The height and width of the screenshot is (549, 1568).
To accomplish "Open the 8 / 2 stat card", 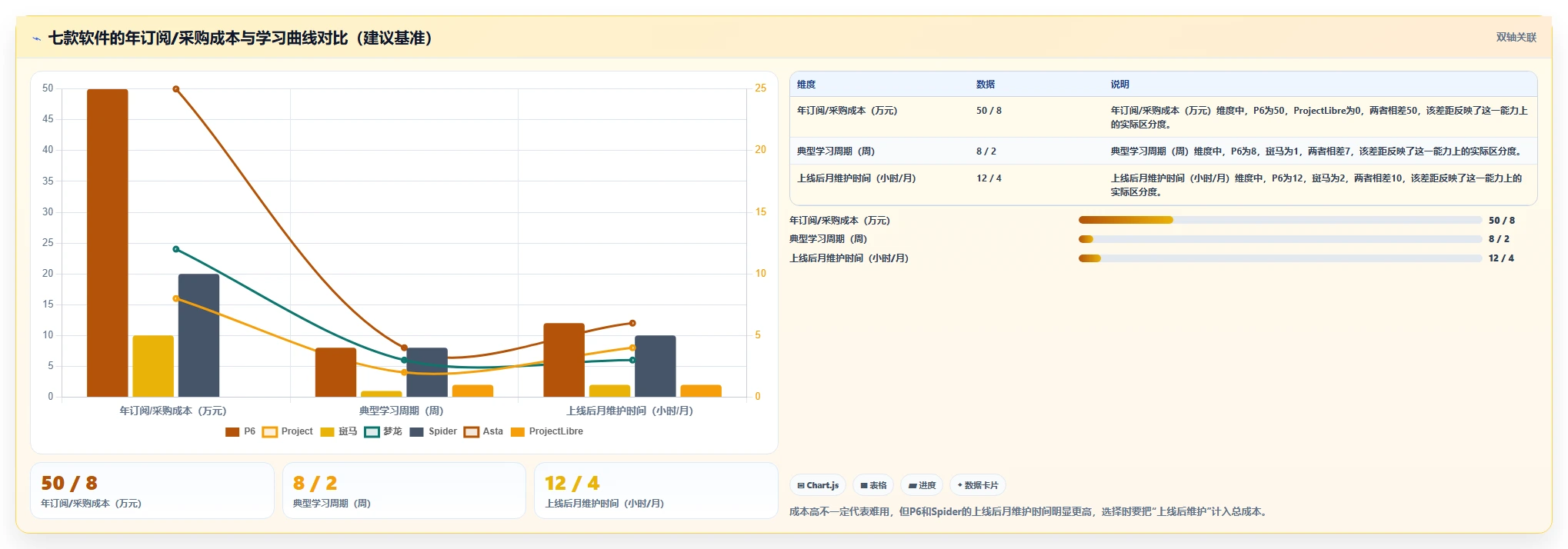I will point(404,491).
